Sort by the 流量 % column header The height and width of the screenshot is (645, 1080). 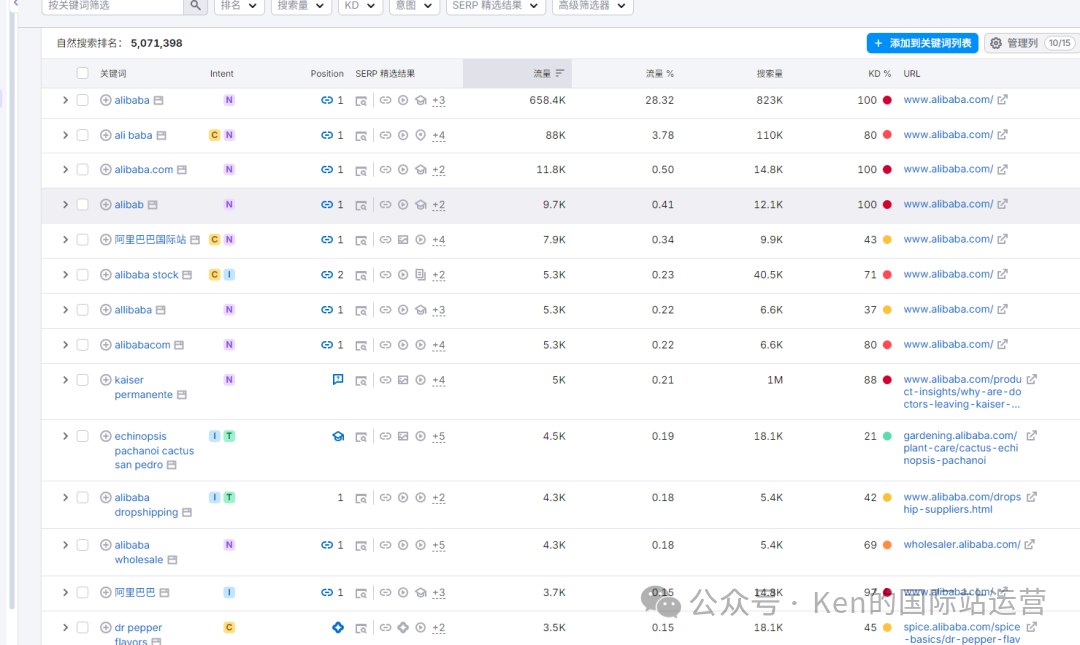point(659,73)
